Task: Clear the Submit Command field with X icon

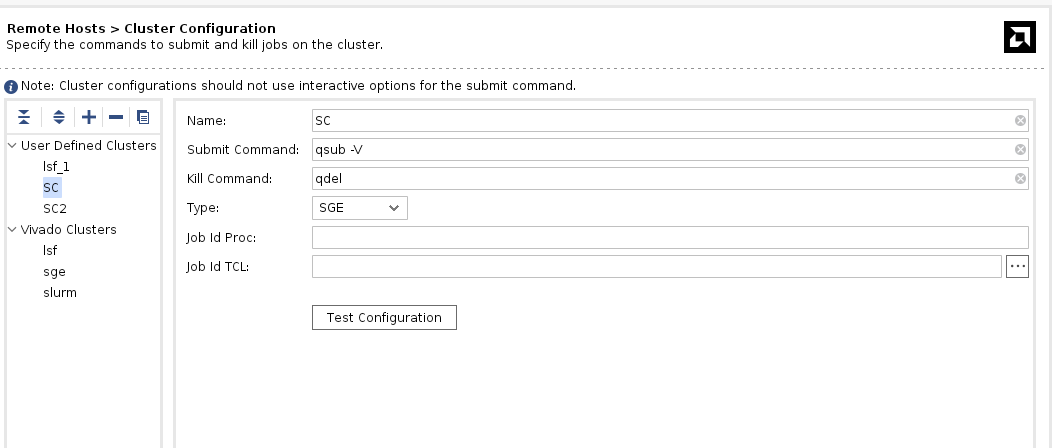Action: [1020, 150]
